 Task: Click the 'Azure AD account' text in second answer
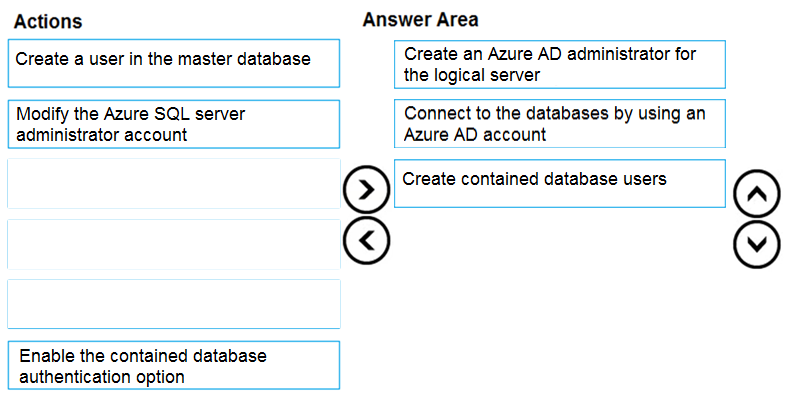coord(475,135)
